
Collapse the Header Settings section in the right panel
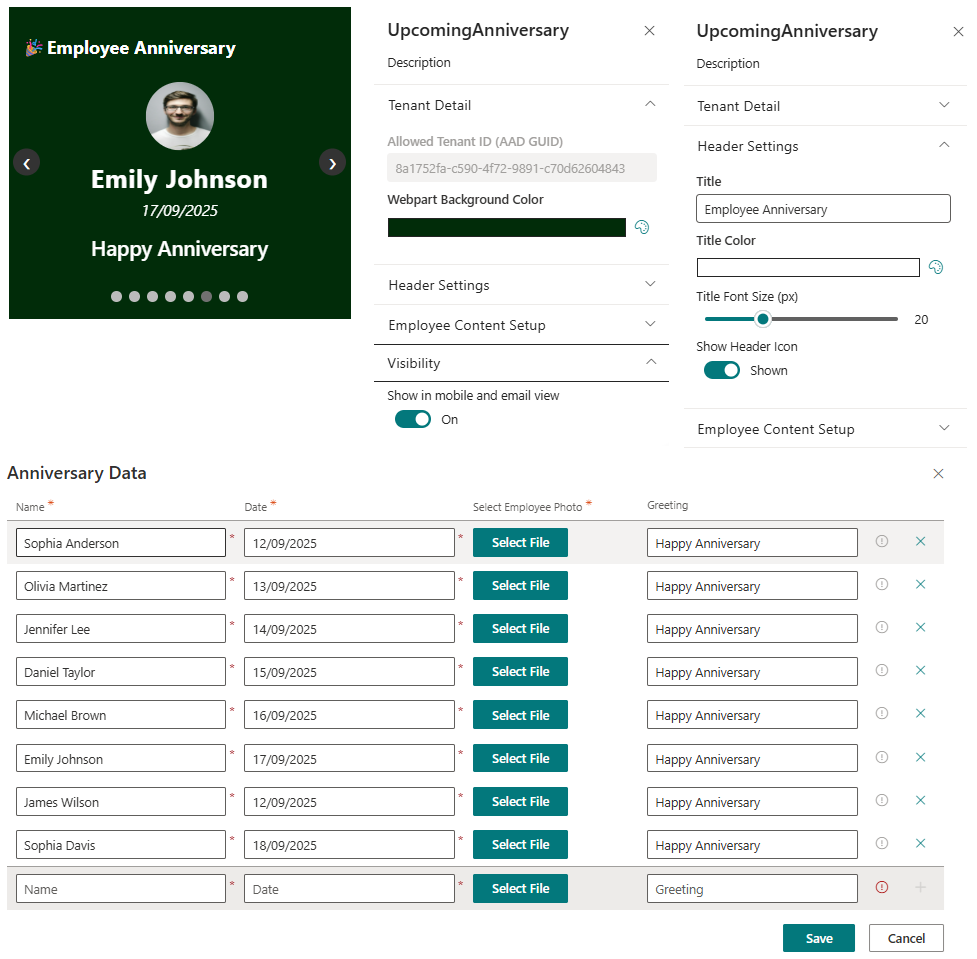click(944, 144)
